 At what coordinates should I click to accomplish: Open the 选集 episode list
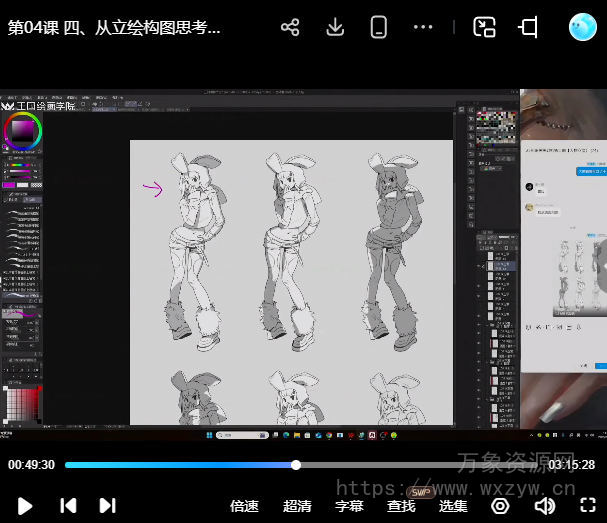(x=453, y=506)
